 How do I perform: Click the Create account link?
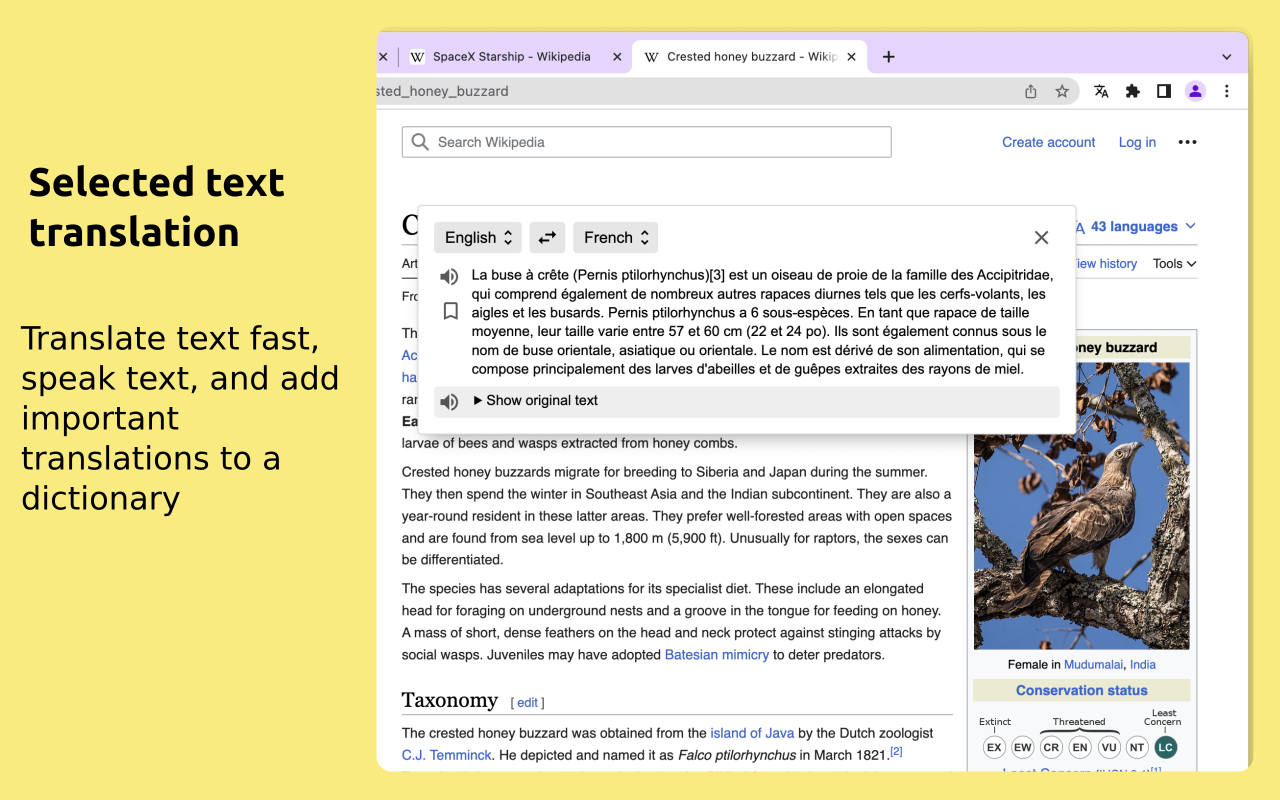point(1048,142)
